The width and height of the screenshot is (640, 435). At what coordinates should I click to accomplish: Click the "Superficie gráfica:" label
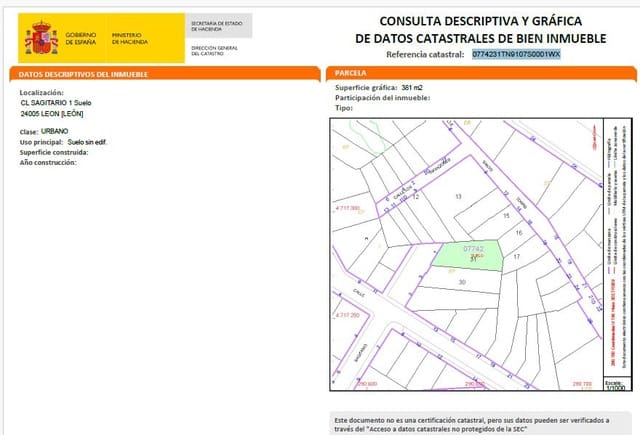coord(366,87)
